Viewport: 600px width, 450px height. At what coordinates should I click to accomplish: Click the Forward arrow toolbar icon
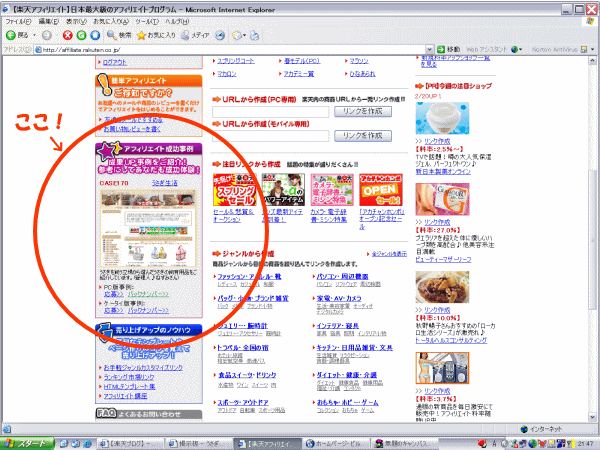[x=47, y=35]
